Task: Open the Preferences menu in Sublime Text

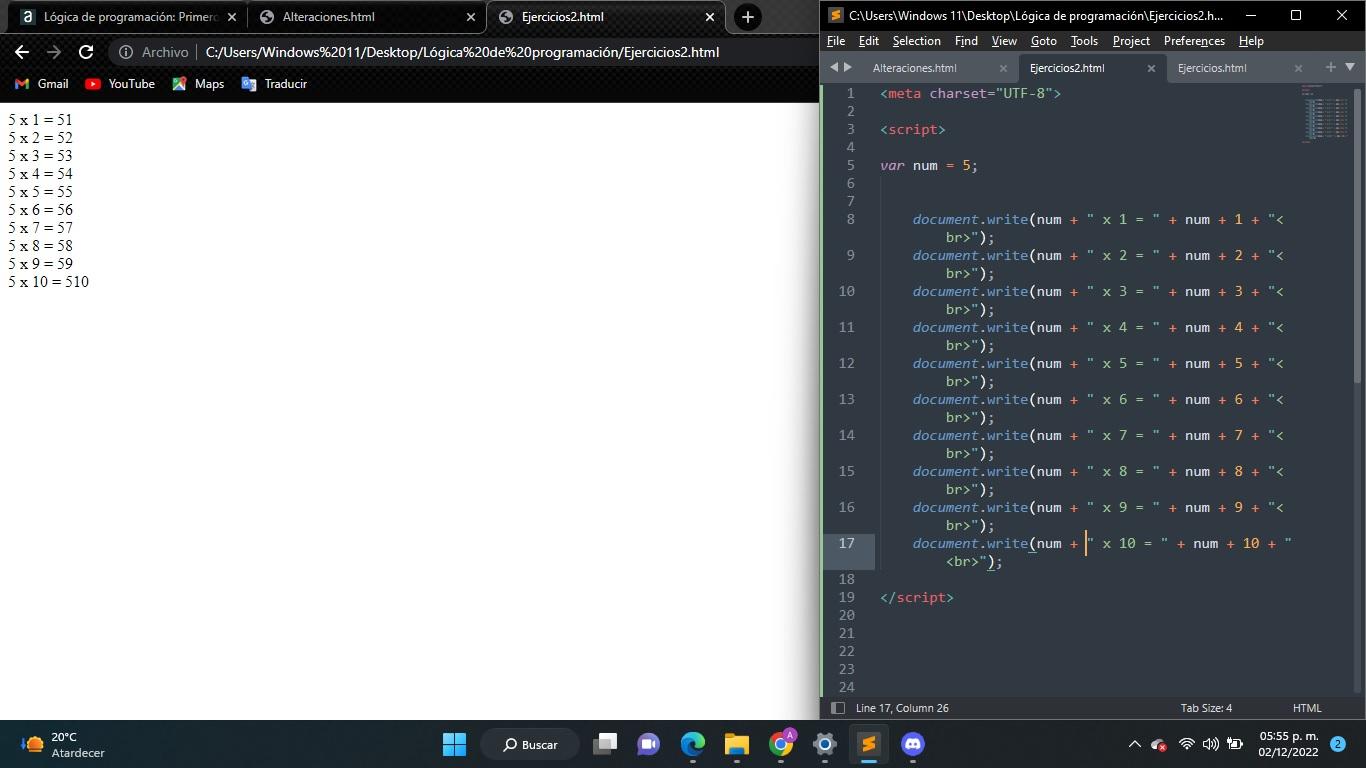Action: click(x=1194, y=41)
